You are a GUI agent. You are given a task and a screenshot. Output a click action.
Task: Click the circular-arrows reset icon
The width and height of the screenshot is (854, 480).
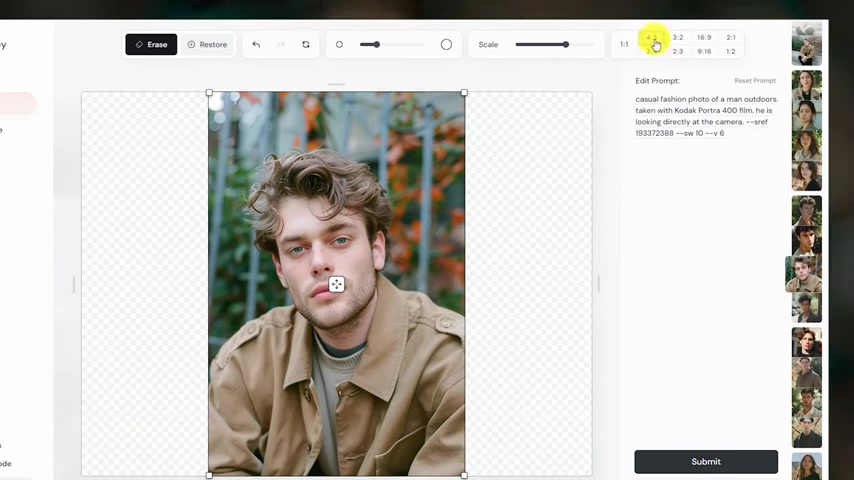point(306,45)
